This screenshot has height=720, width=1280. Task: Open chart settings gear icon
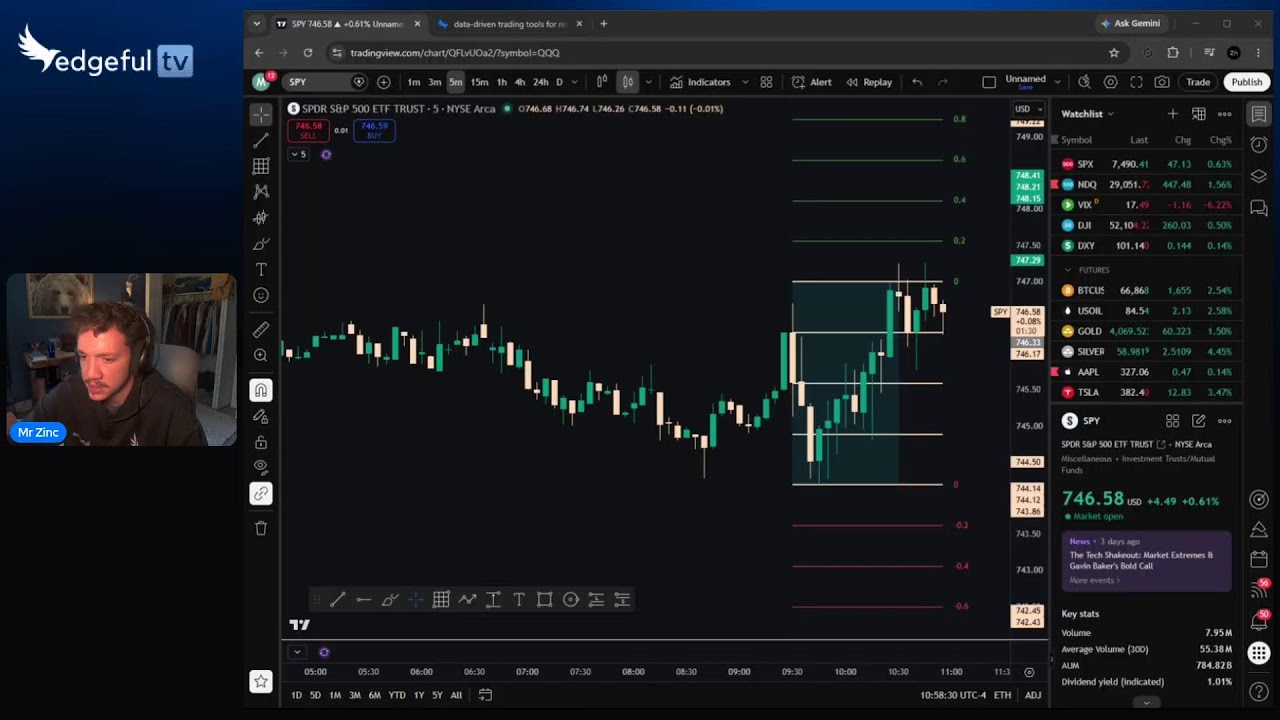(x=1110, y=82)
